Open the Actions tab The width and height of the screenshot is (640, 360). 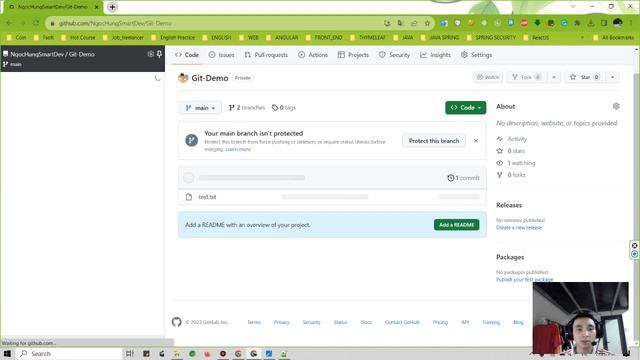coord(313,55)
